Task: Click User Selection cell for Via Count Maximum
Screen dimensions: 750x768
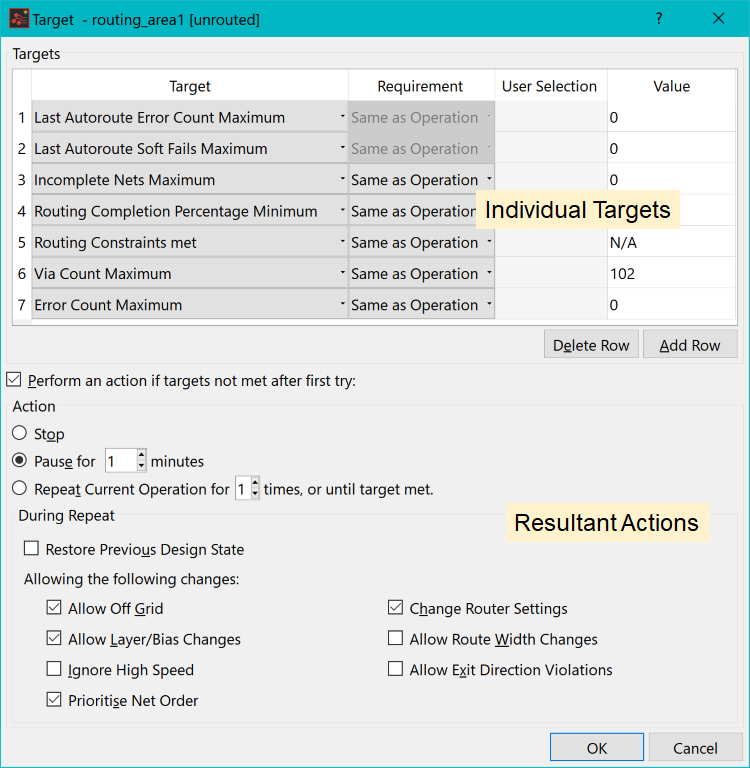Action: pos(551,273)
